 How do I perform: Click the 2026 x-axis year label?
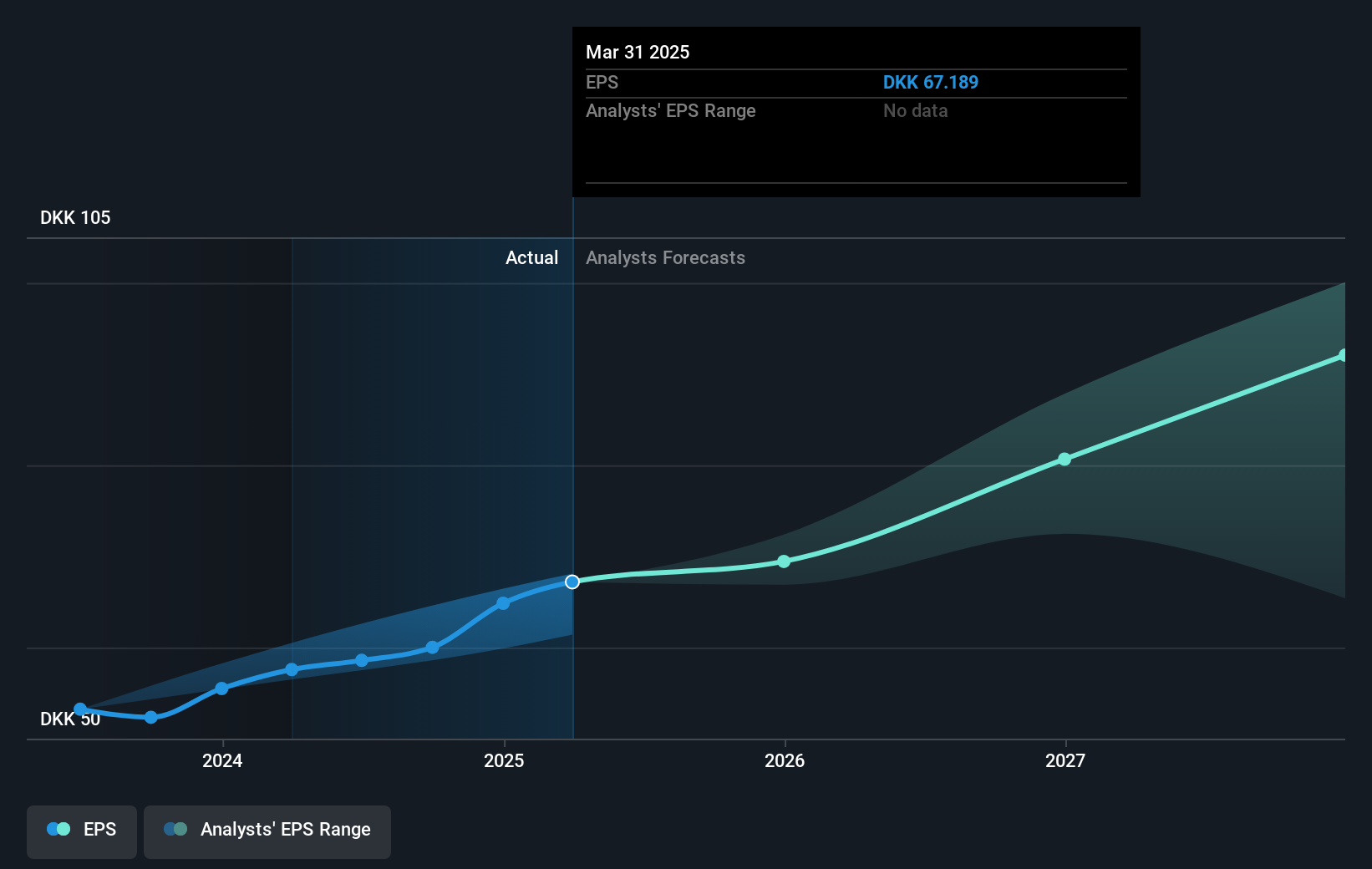click(785, 760)
